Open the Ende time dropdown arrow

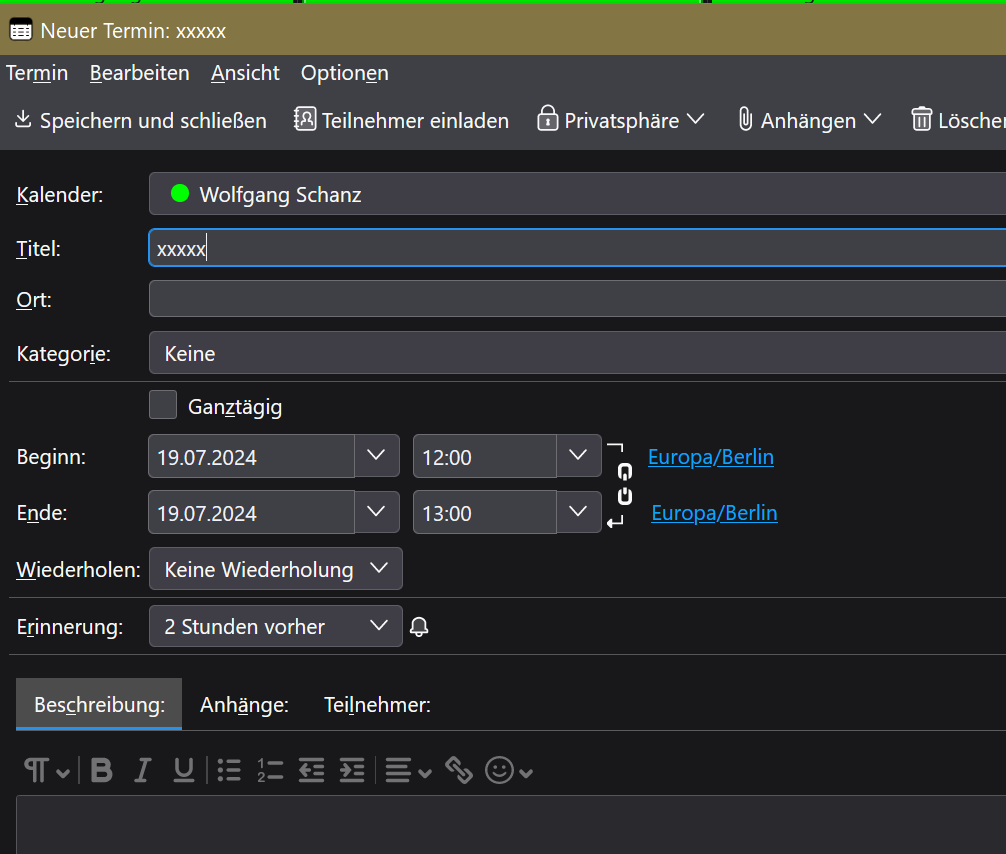click(578, 512)
